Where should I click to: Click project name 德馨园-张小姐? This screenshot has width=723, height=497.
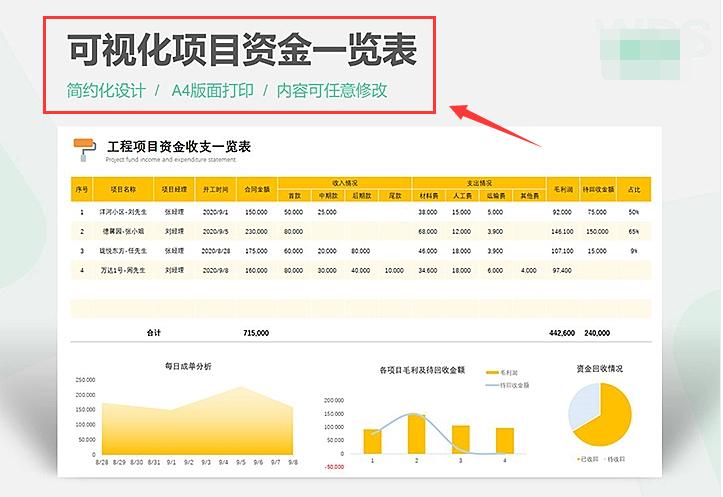pos(123,231)
